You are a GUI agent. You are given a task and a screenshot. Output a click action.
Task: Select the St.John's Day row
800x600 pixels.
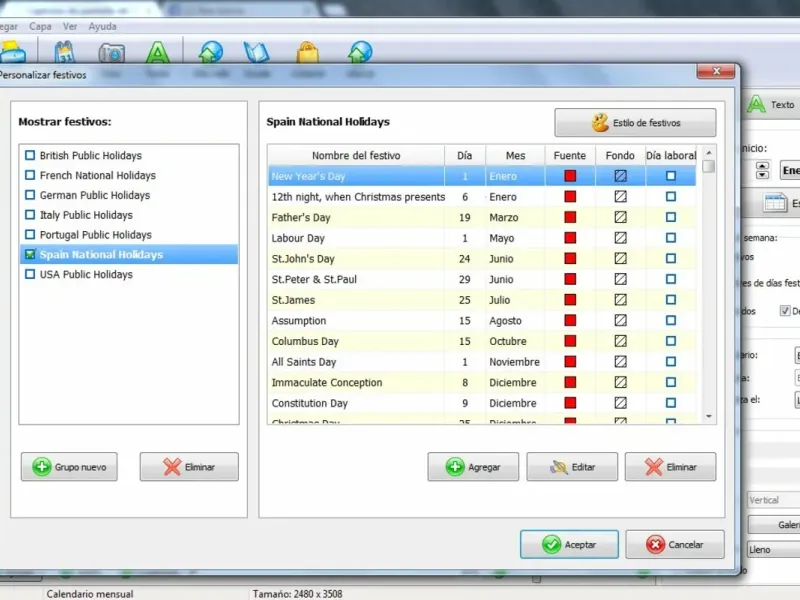pyautogui.click(x=482, y=259)
